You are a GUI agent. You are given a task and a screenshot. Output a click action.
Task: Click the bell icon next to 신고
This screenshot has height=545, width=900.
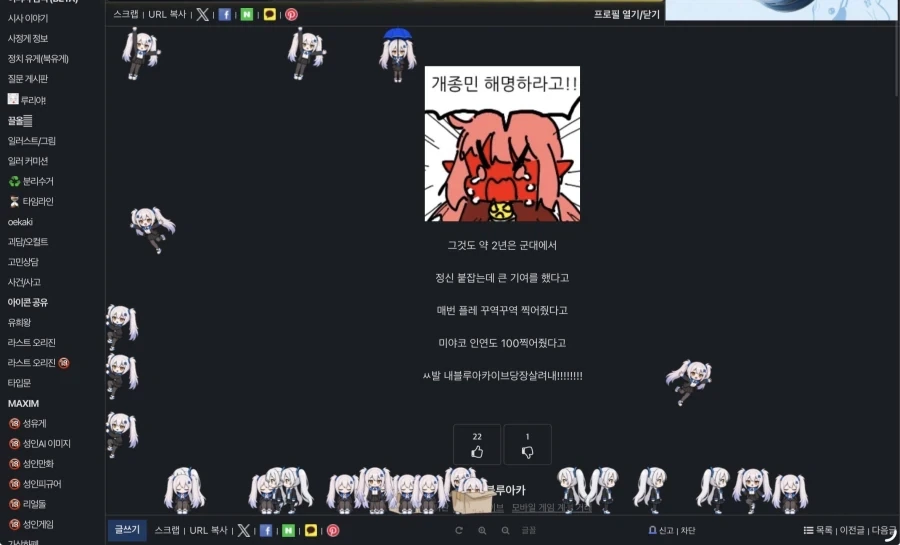tap(652, 530)
